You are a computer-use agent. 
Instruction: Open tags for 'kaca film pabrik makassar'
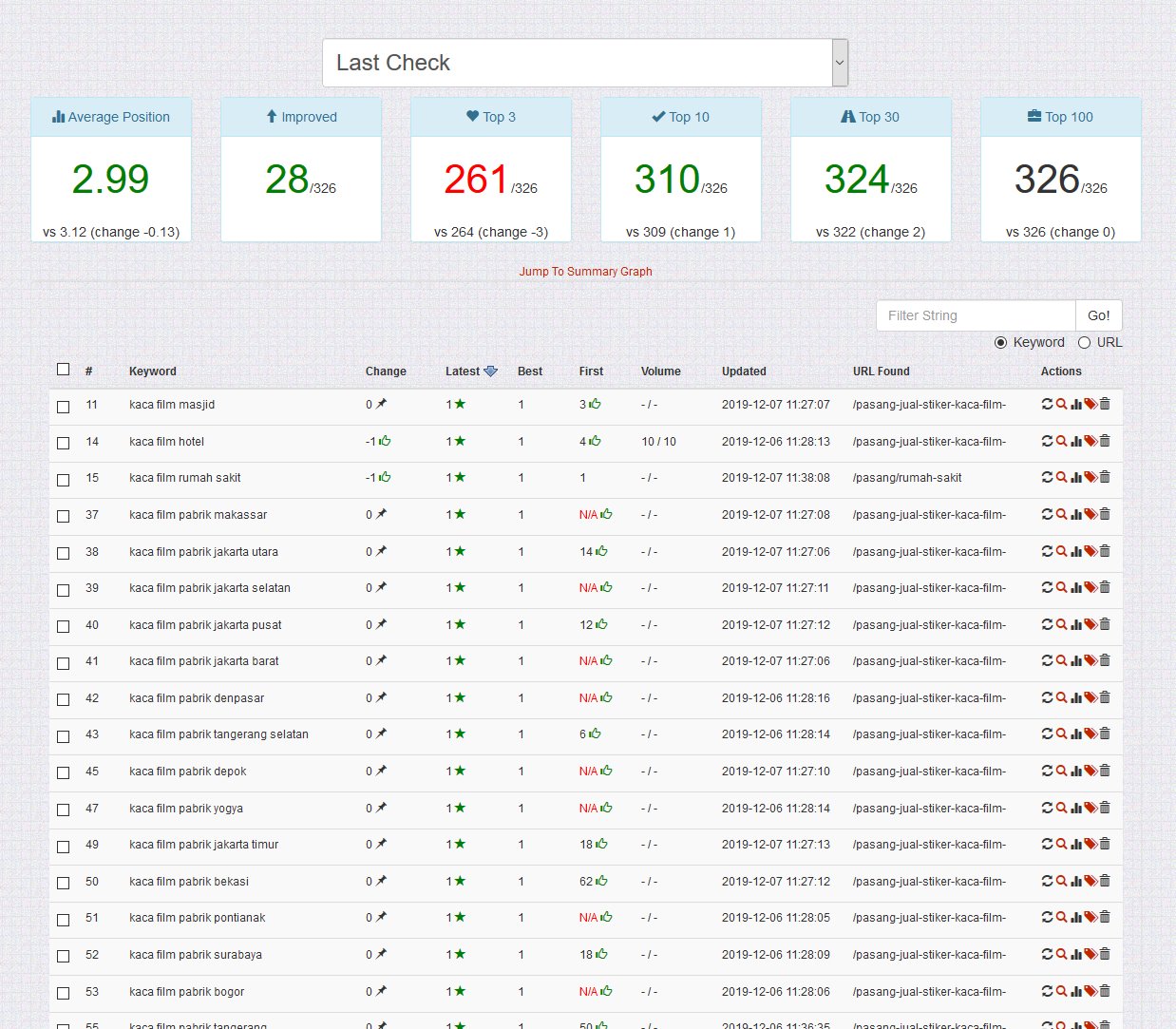(1090, 514)
